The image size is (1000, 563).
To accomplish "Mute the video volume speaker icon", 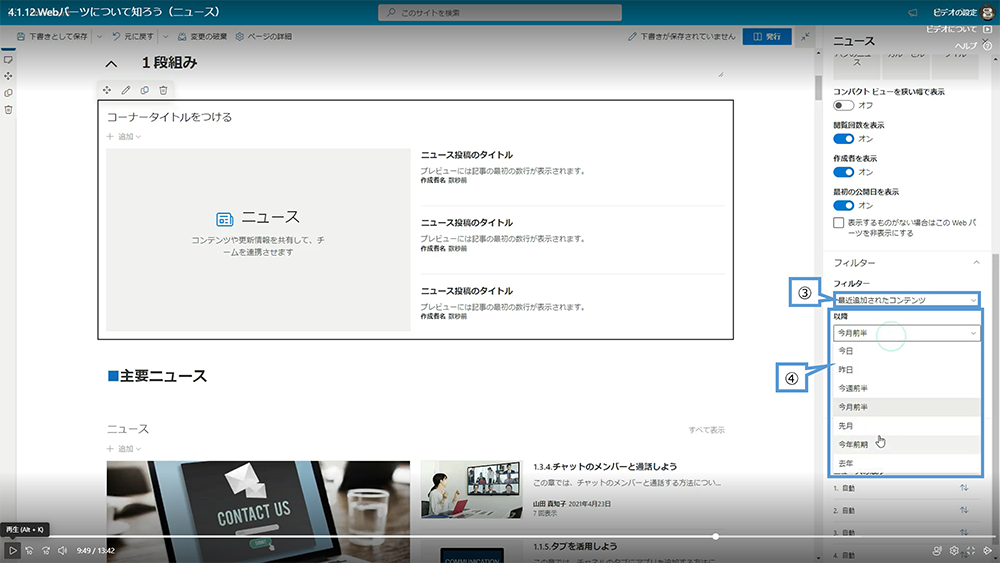I will (x=62, y=550).
